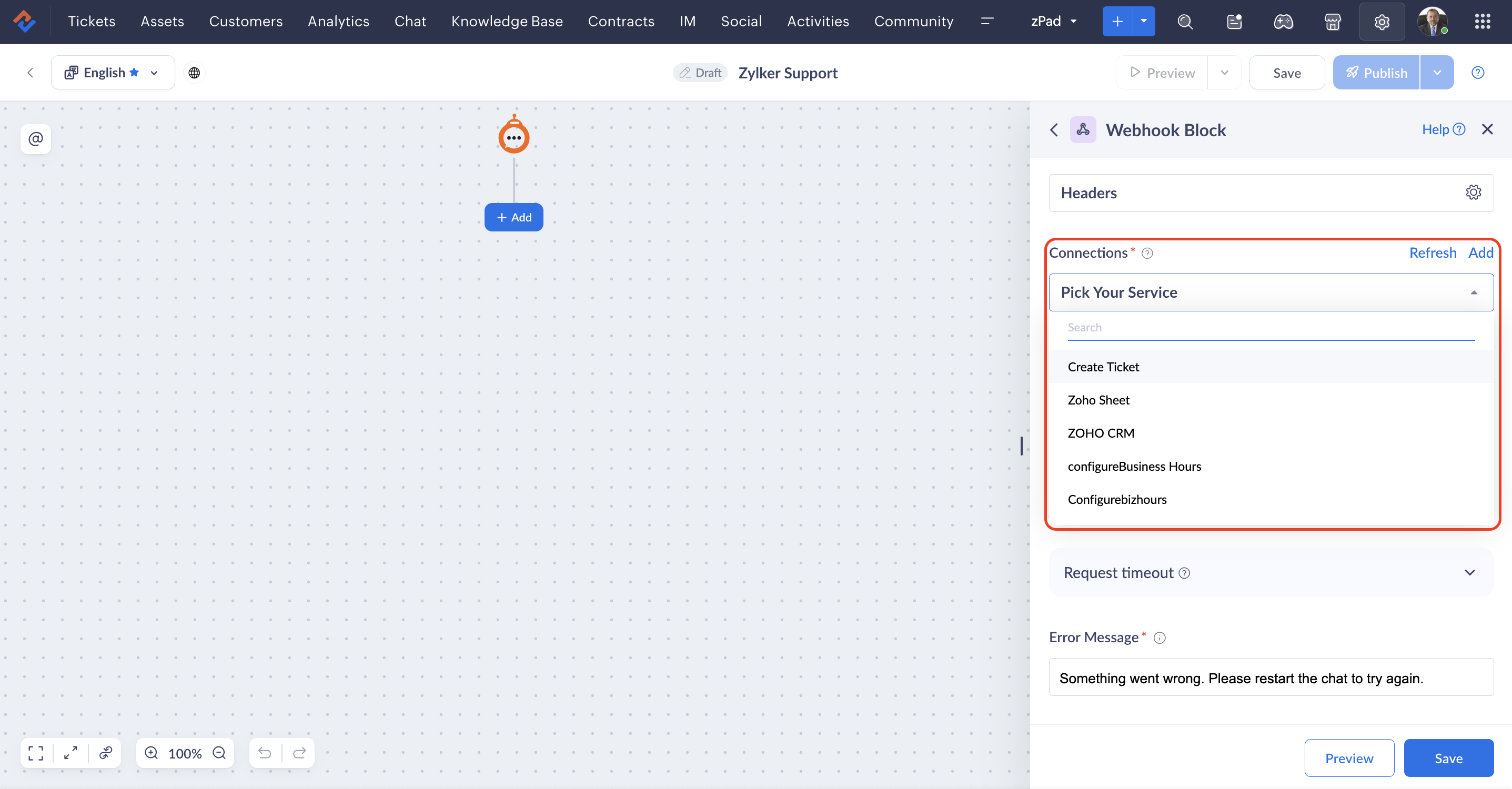Click the fit-to-screen icon in bottom toolbar

[x=36, y=753]
